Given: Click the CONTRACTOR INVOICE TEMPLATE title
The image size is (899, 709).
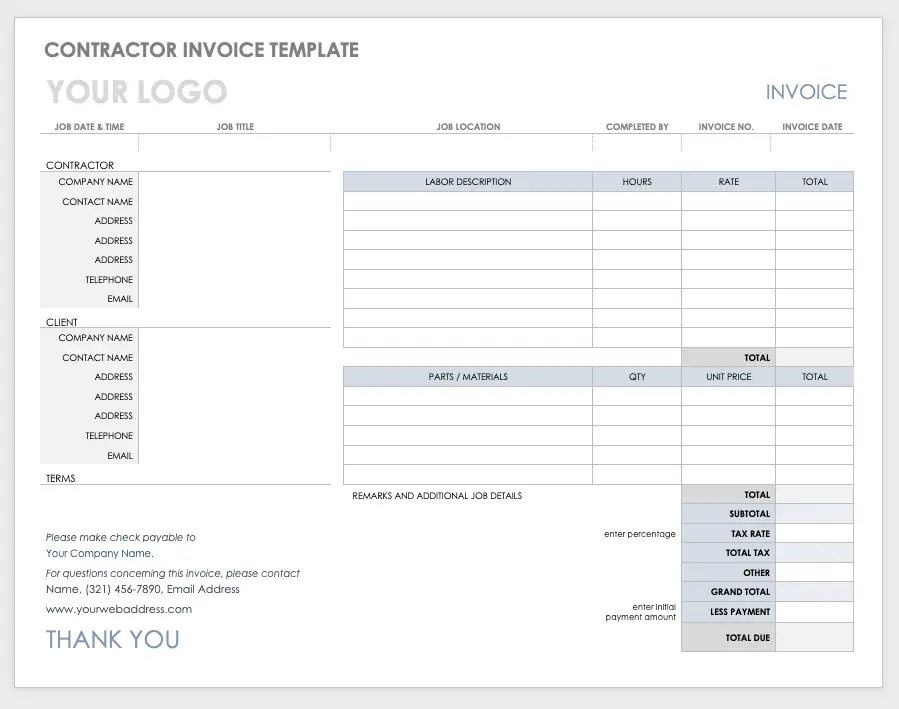Looking at the screenshot, I should [201, 50].
